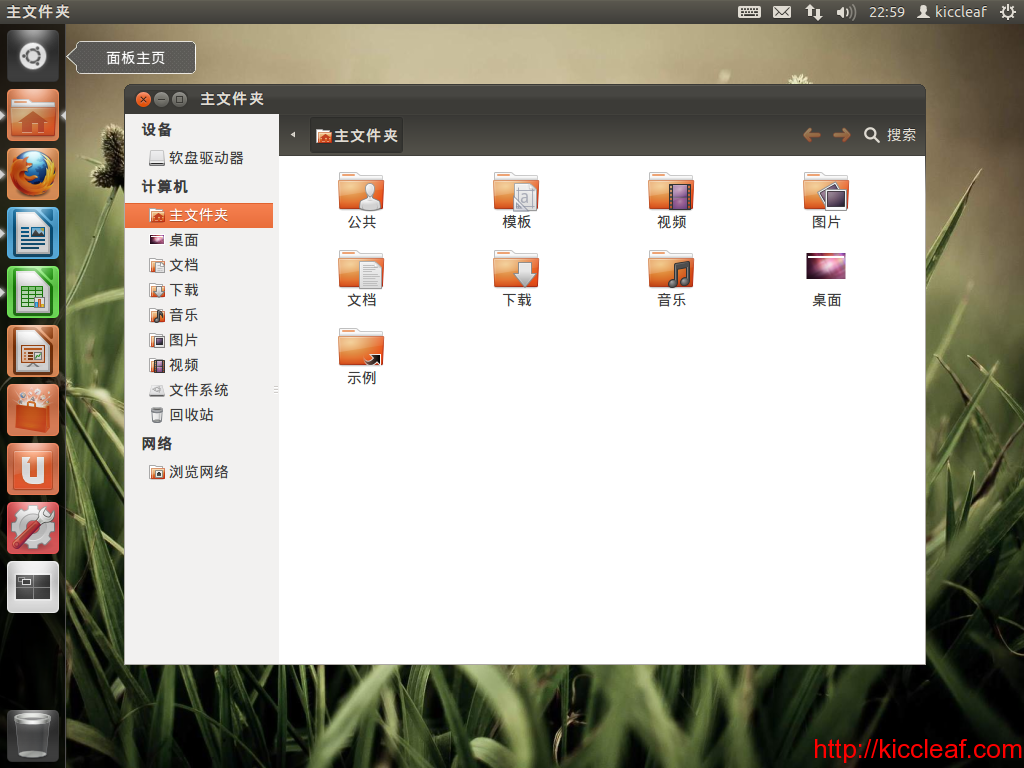Launch LibreOffice Impress from launcher
The height and width of the screenshot is (768, 1024).
[33, 351]
